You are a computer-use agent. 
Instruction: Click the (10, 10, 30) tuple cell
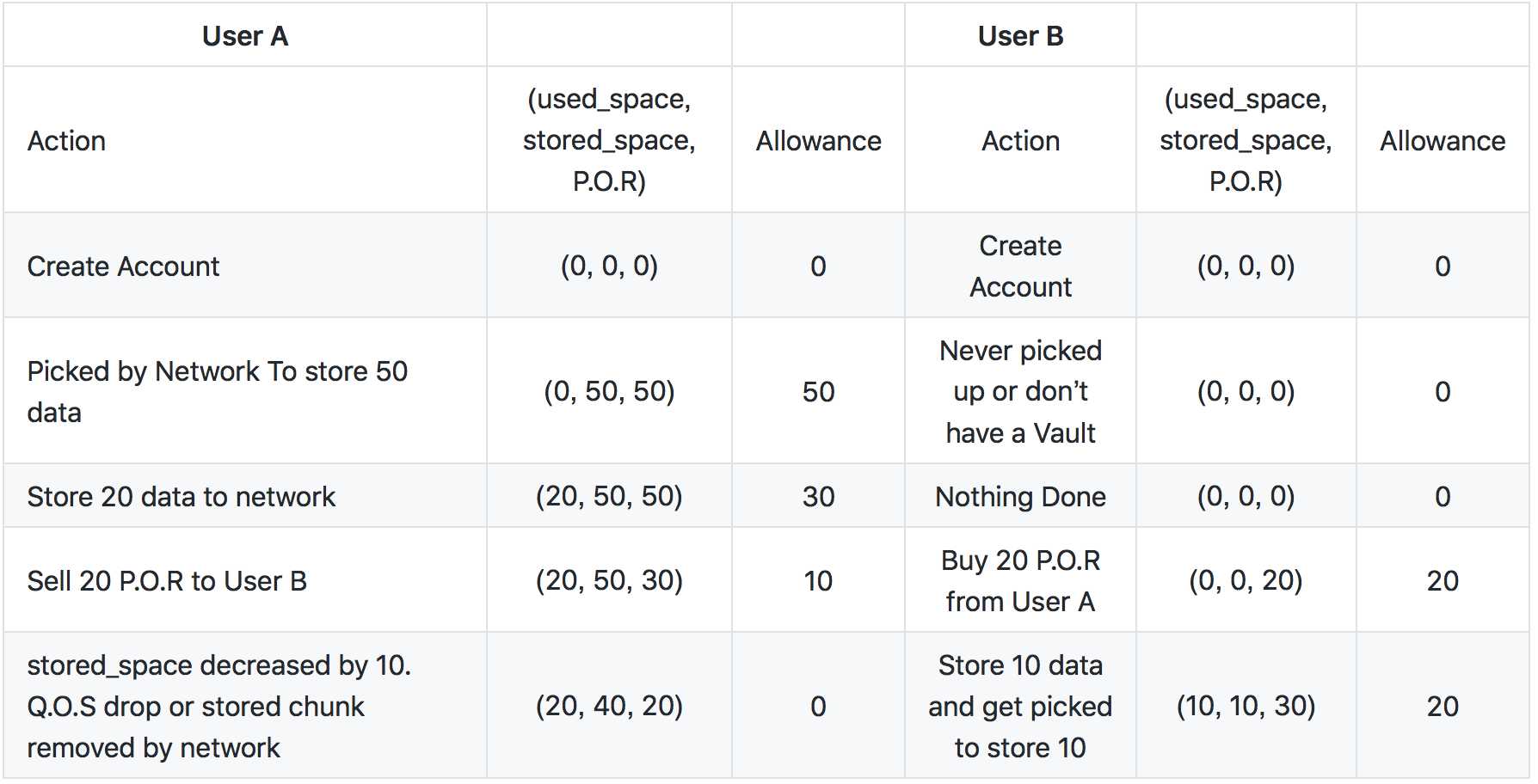pos(1246,706)
